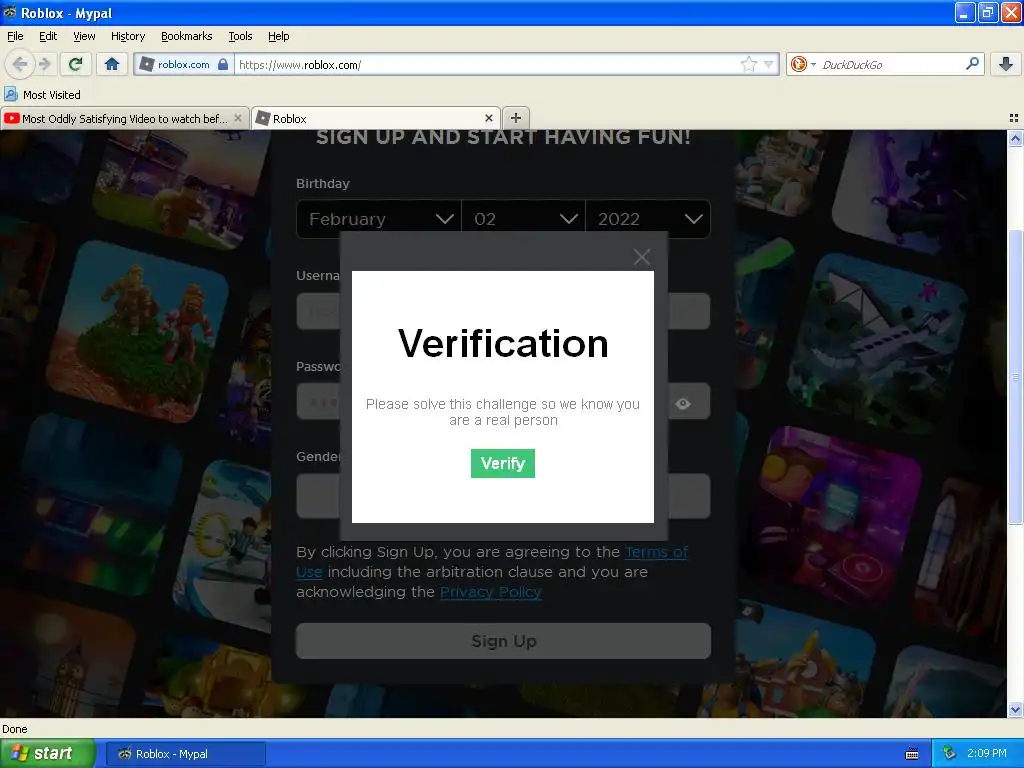Open the Most Visited bookmarks folder

click(43, 95)
